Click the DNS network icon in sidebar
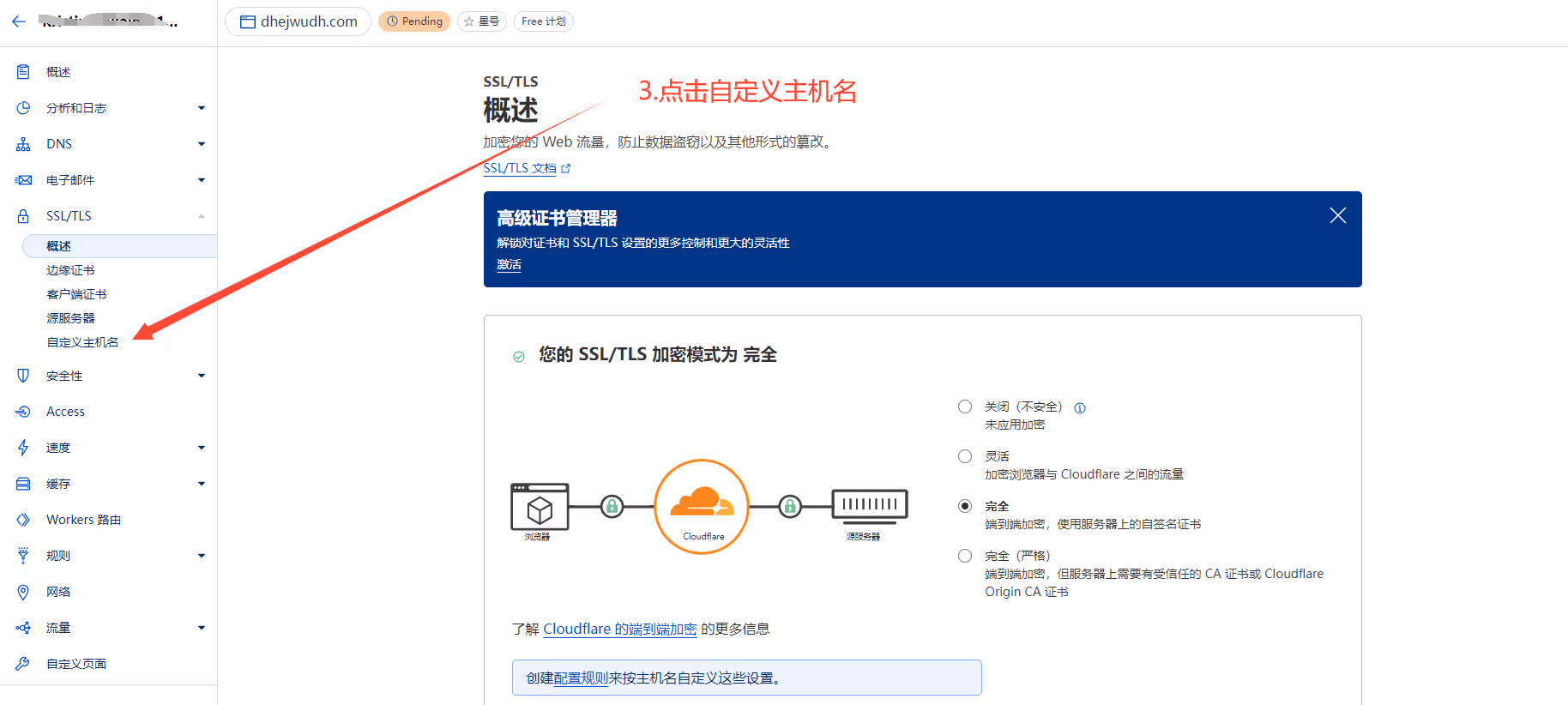1568x705 pixels. (23, 144)
